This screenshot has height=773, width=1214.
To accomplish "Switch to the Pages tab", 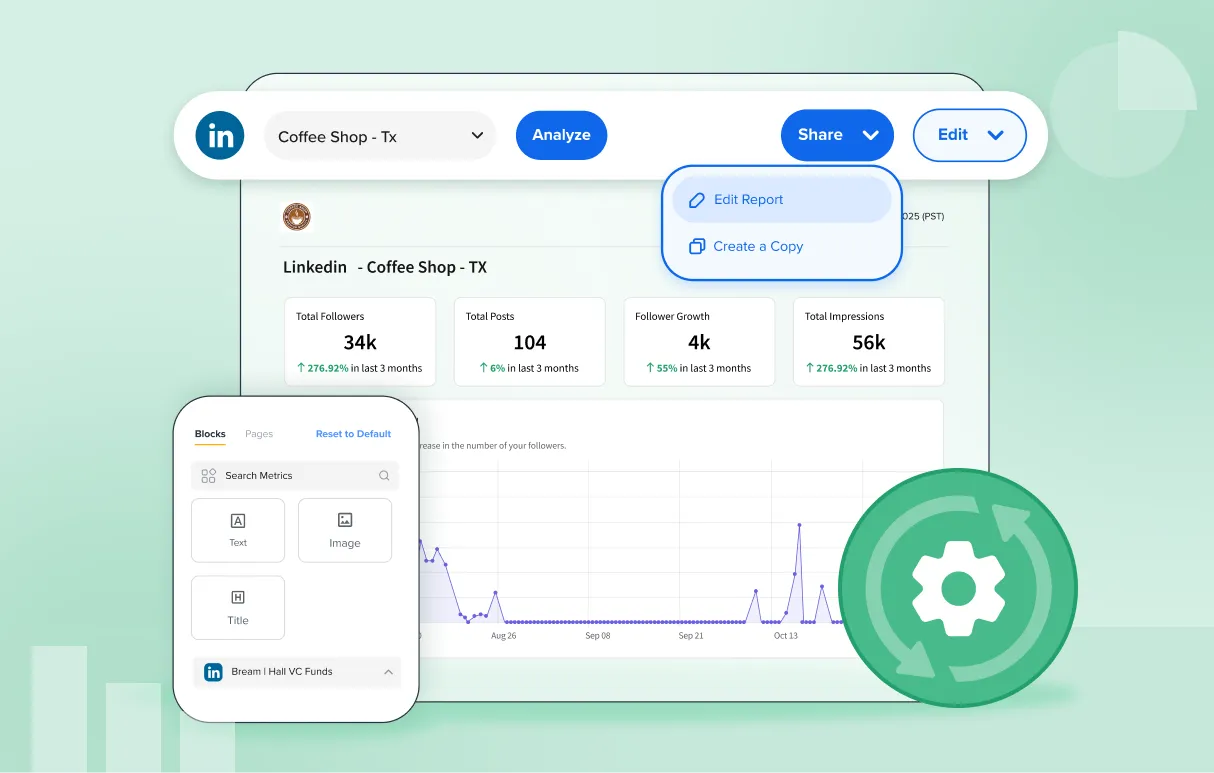I will [x=259, y=434].
